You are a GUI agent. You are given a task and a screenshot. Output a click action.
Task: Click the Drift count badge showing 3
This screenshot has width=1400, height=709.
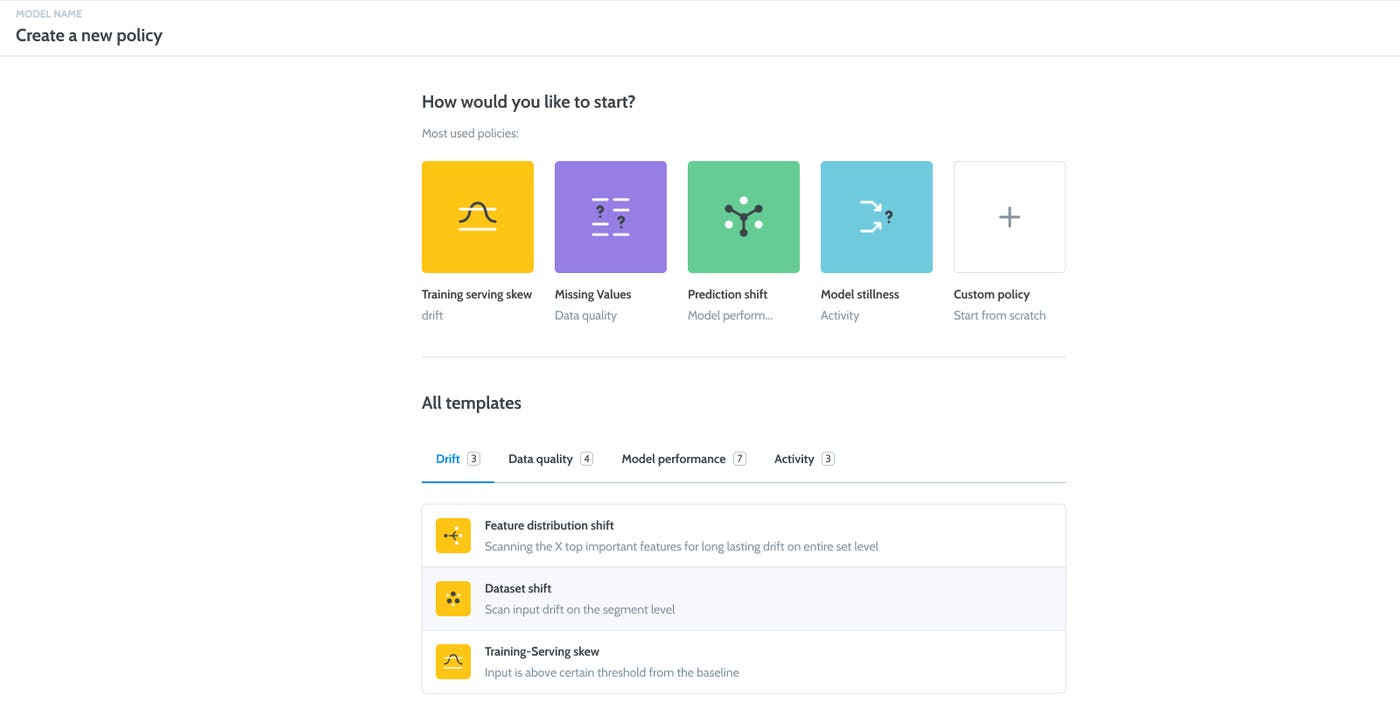472,458
